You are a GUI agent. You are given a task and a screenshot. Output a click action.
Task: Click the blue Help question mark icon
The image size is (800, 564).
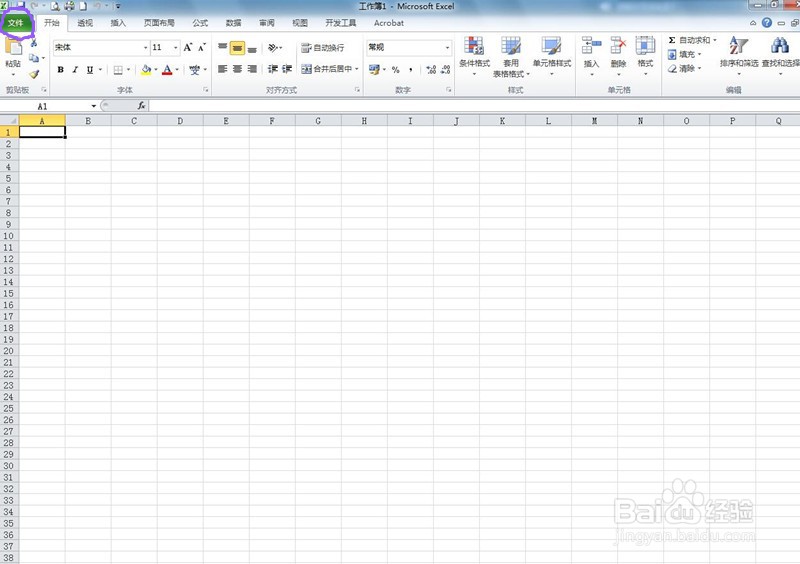766,22
